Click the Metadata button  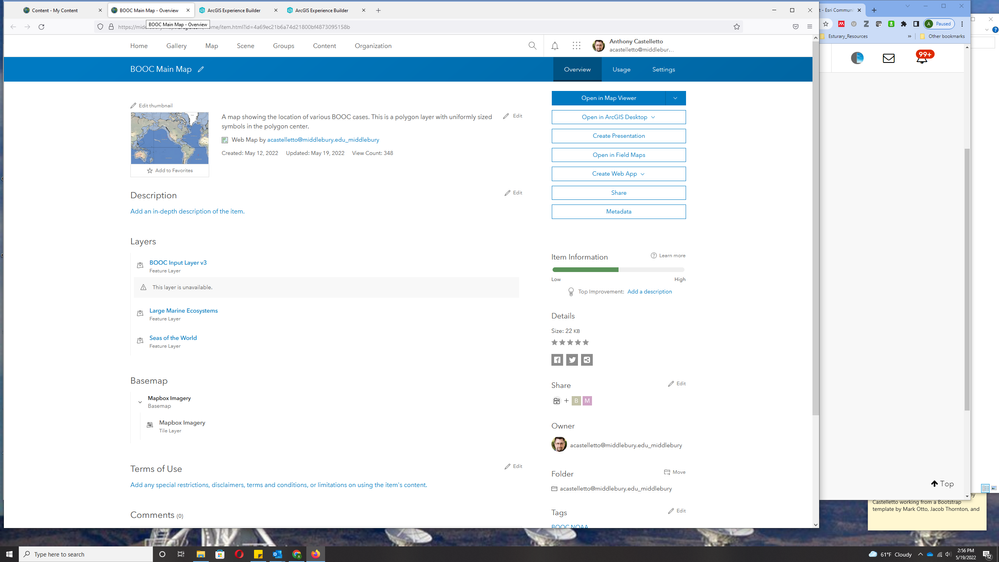(618, 212)
